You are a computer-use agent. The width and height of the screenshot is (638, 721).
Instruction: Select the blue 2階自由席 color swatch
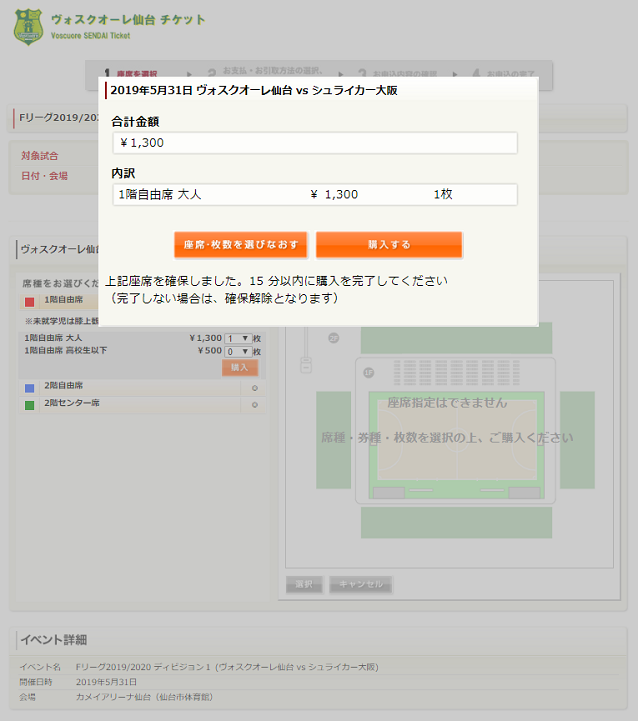29,388
